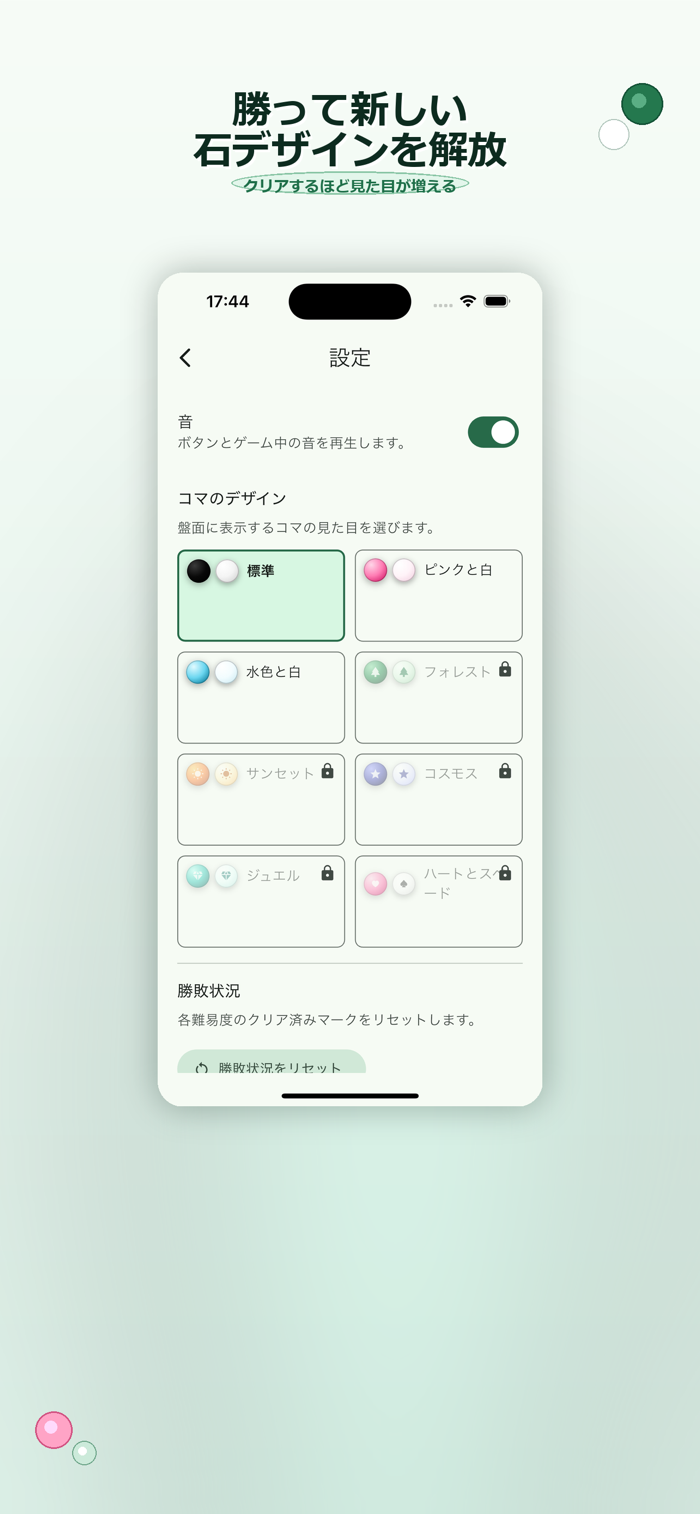
Task: Choose the ピンクと白 stone design
Action: pos(439,596)
